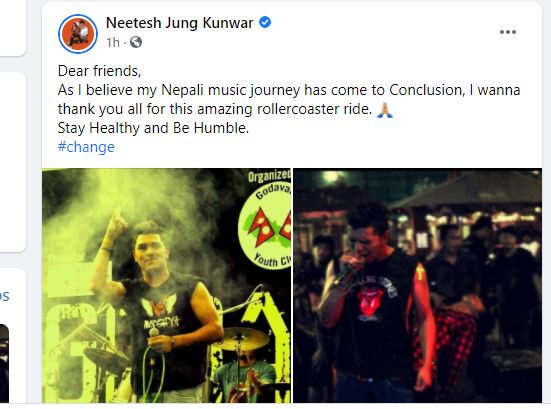Click the globe public-audience icon
This screenshot has height=409, width=551.
point(136,42)
